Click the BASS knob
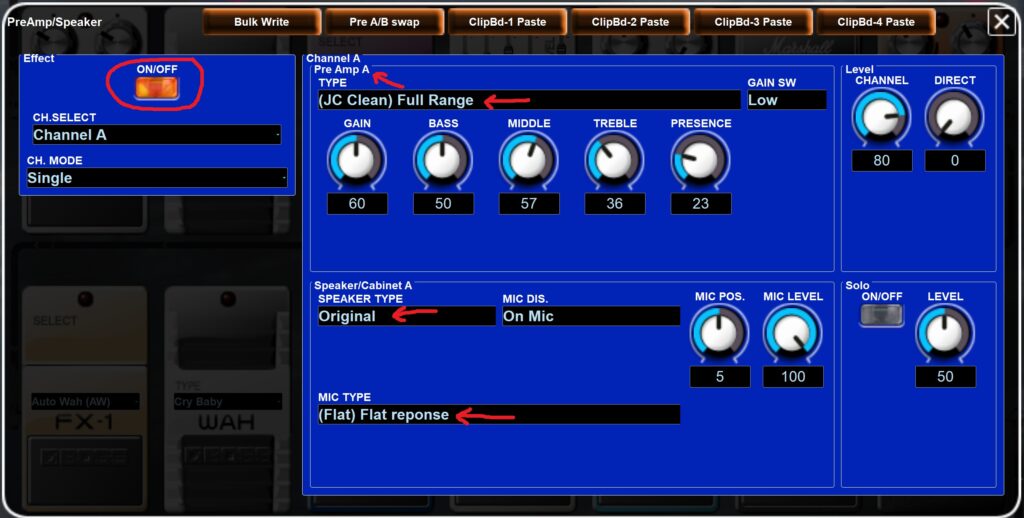 tap(443, 159)
